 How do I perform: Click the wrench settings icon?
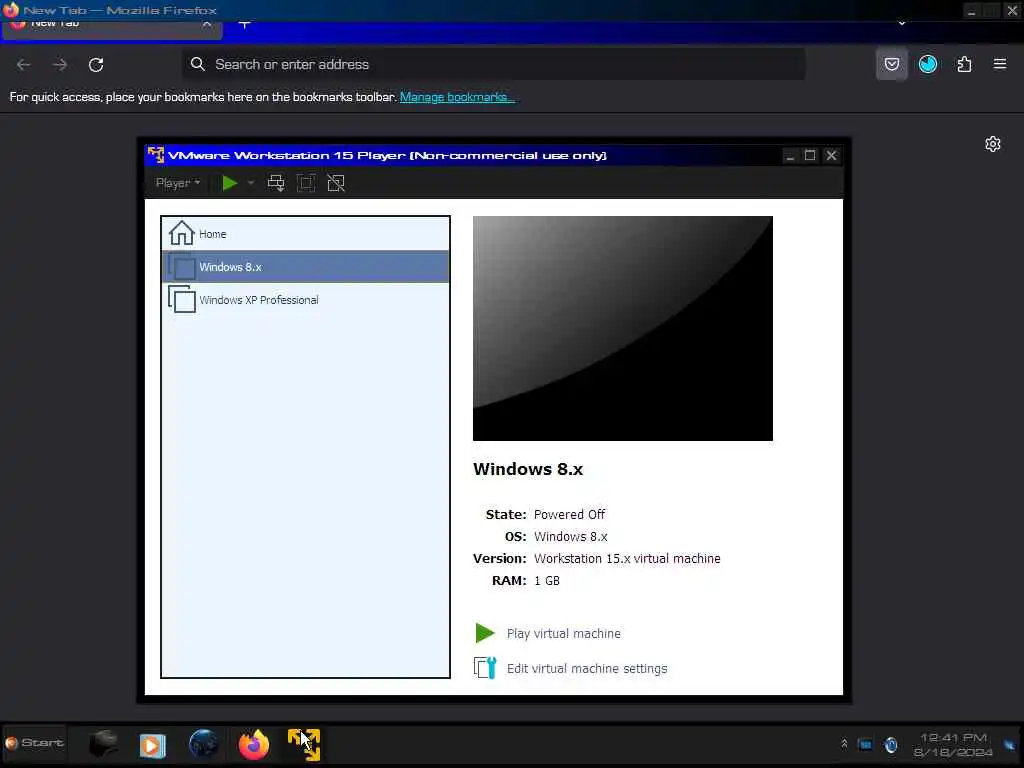tap(485, 668)
